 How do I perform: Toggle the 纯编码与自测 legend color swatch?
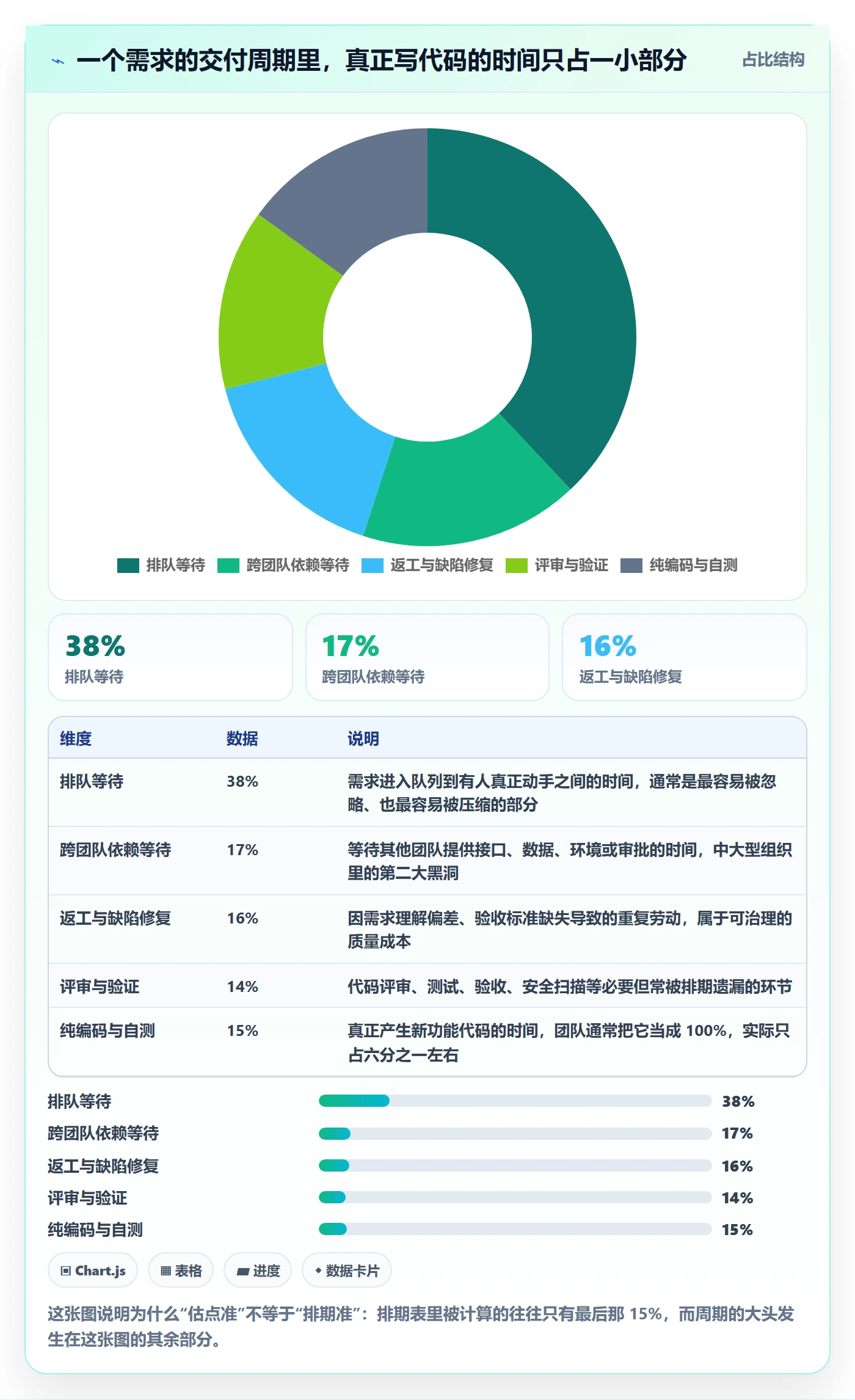[x=631, y=566]
